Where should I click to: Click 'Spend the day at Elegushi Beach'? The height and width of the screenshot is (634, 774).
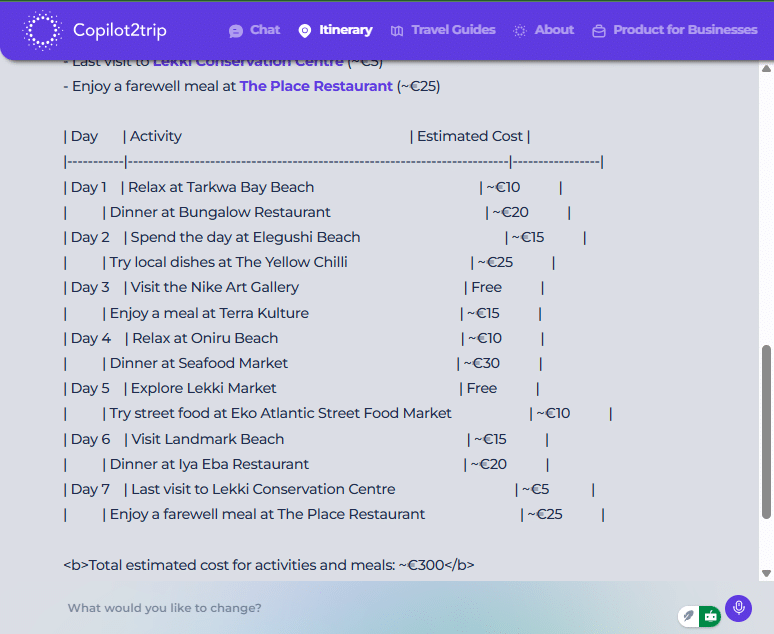pos(245,238)
